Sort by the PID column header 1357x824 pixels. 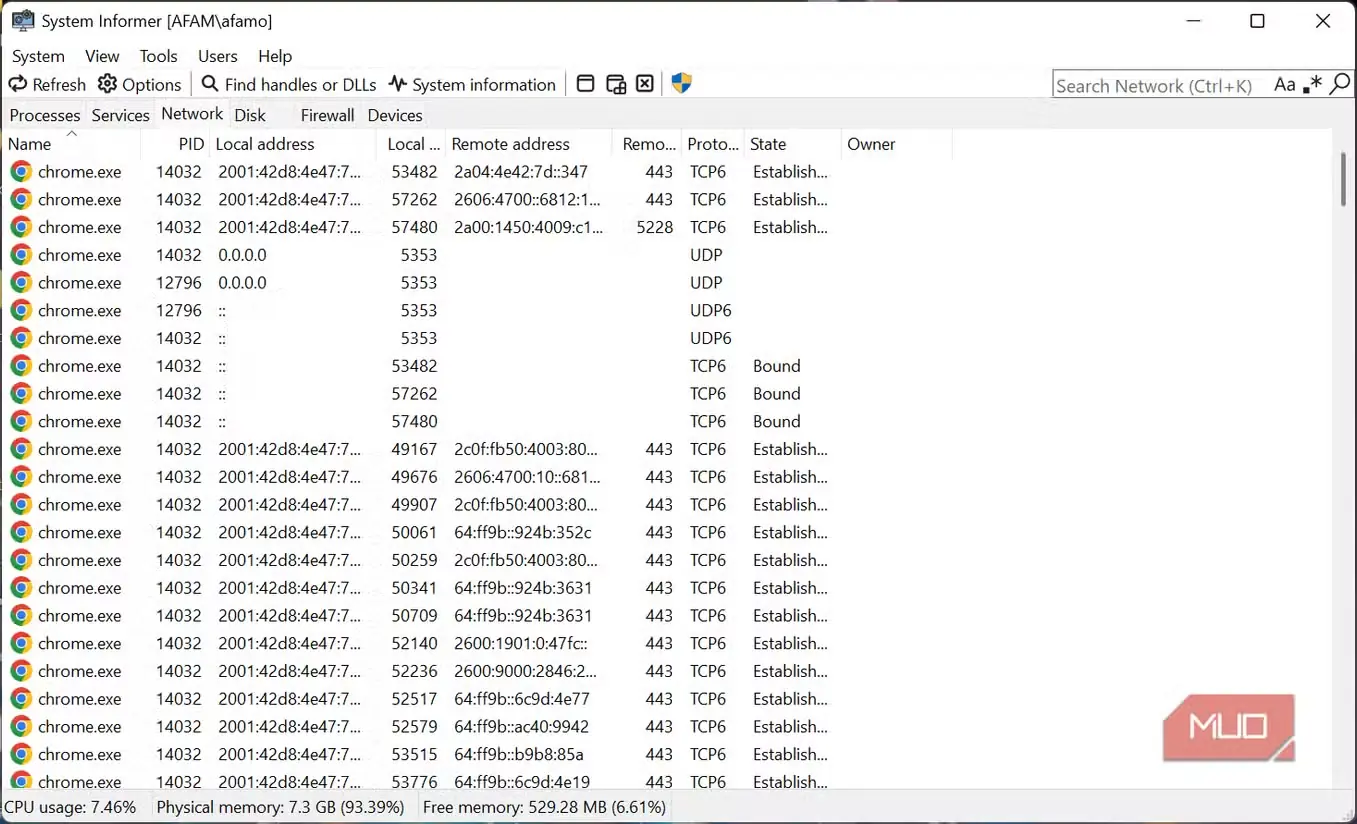pos(175,144)
